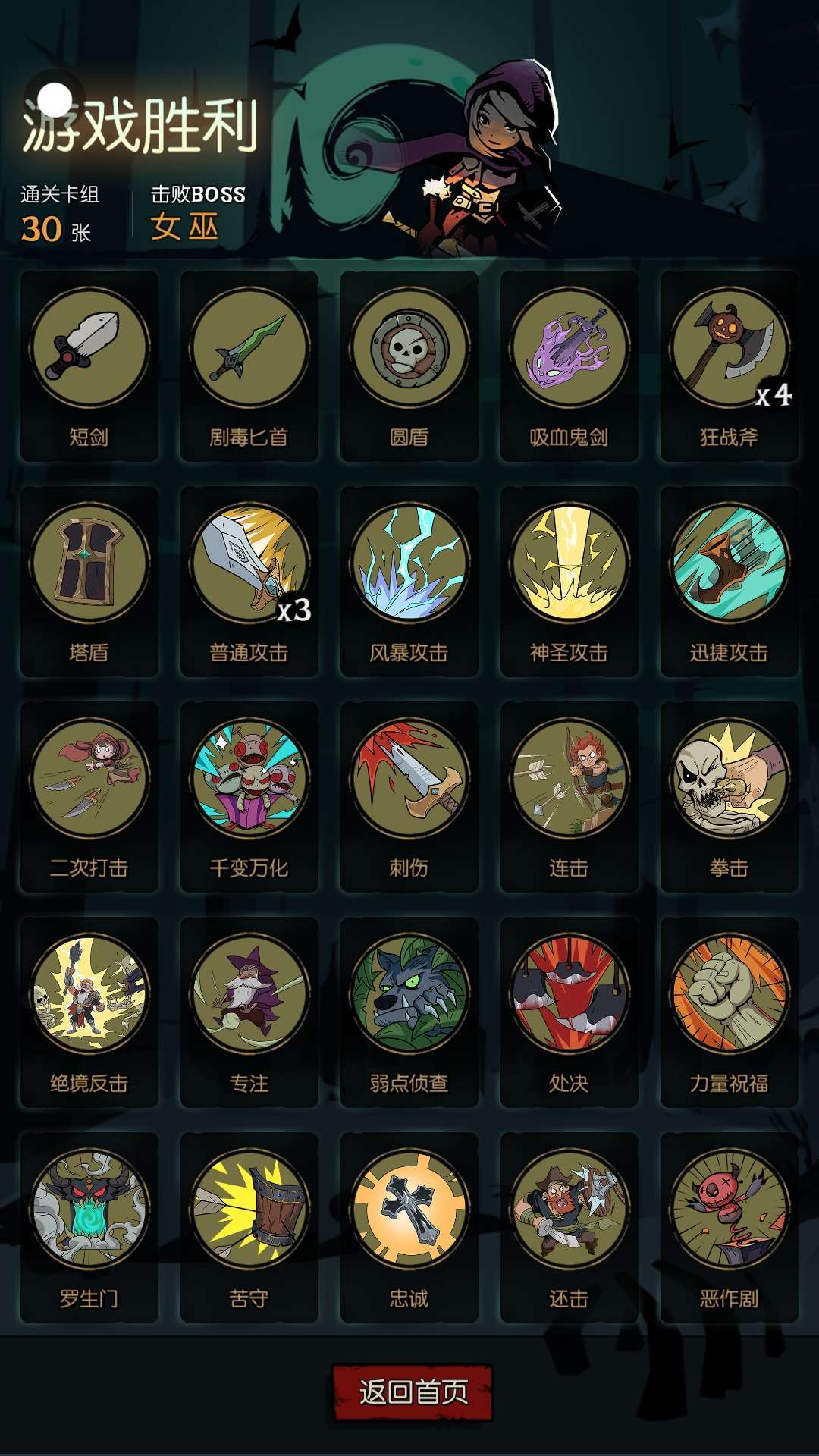The width and height of the screenshot is (819, 1456).
Task: View the 神圣攻击 holy attack card
Action: [570, 582]
